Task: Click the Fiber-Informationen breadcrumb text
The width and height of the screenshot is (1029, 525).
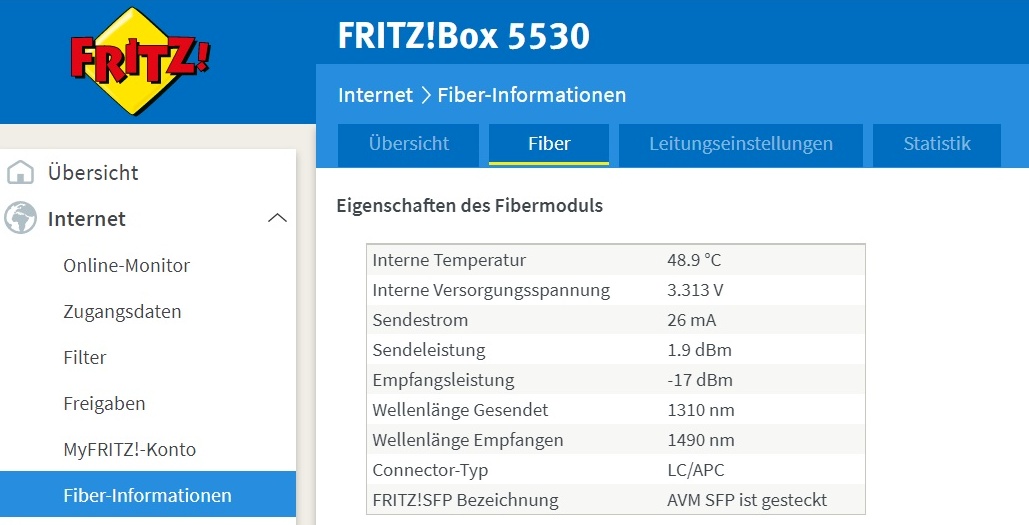Action: coord(532,95)
